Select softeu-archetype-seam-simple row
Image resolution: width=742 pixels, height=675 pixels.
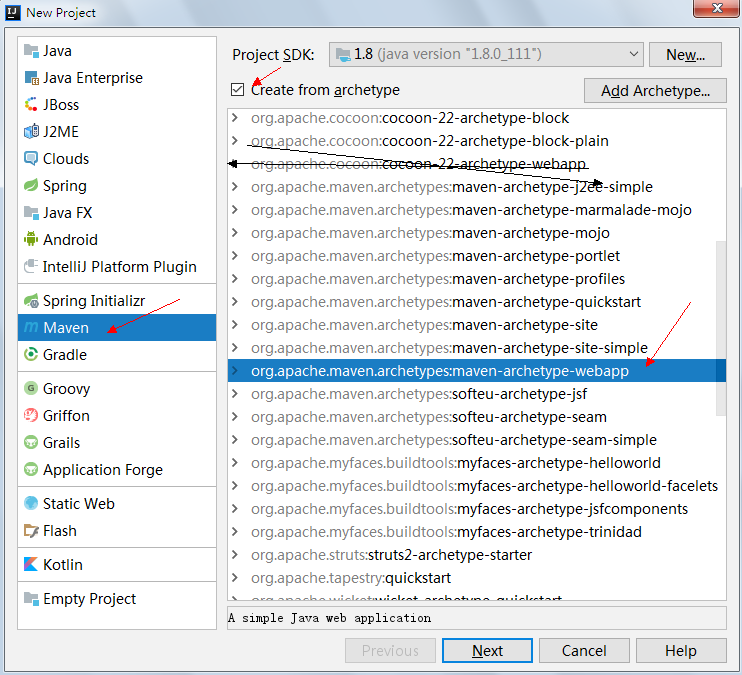[477, 440]
